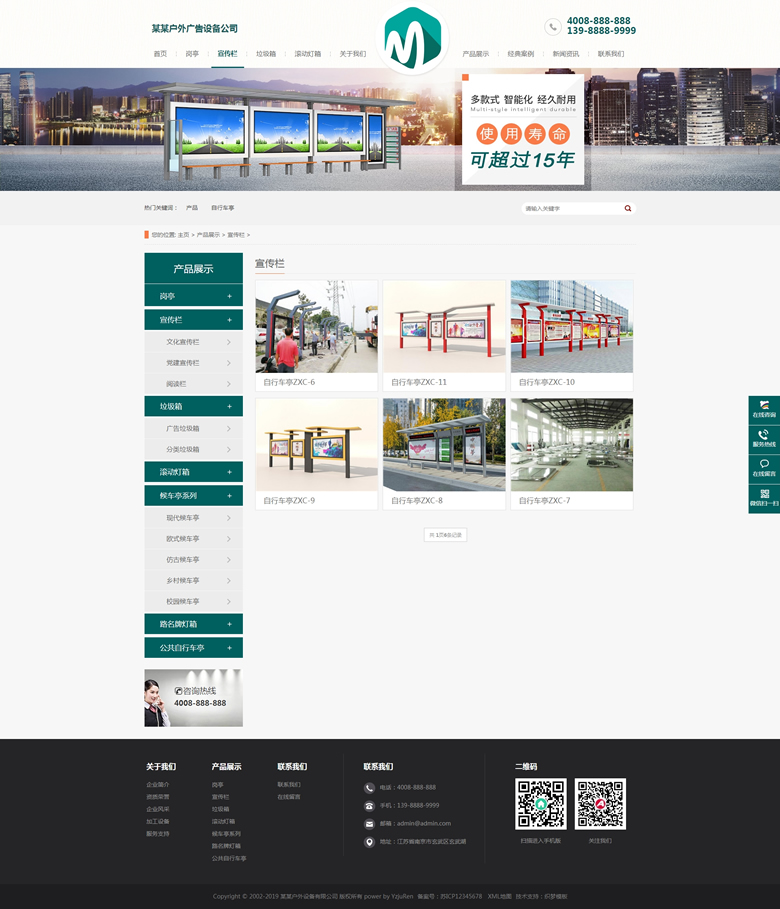Click the search magnifier icon
780x909 pixels.
pyautogui.click(x=628, y=208)
